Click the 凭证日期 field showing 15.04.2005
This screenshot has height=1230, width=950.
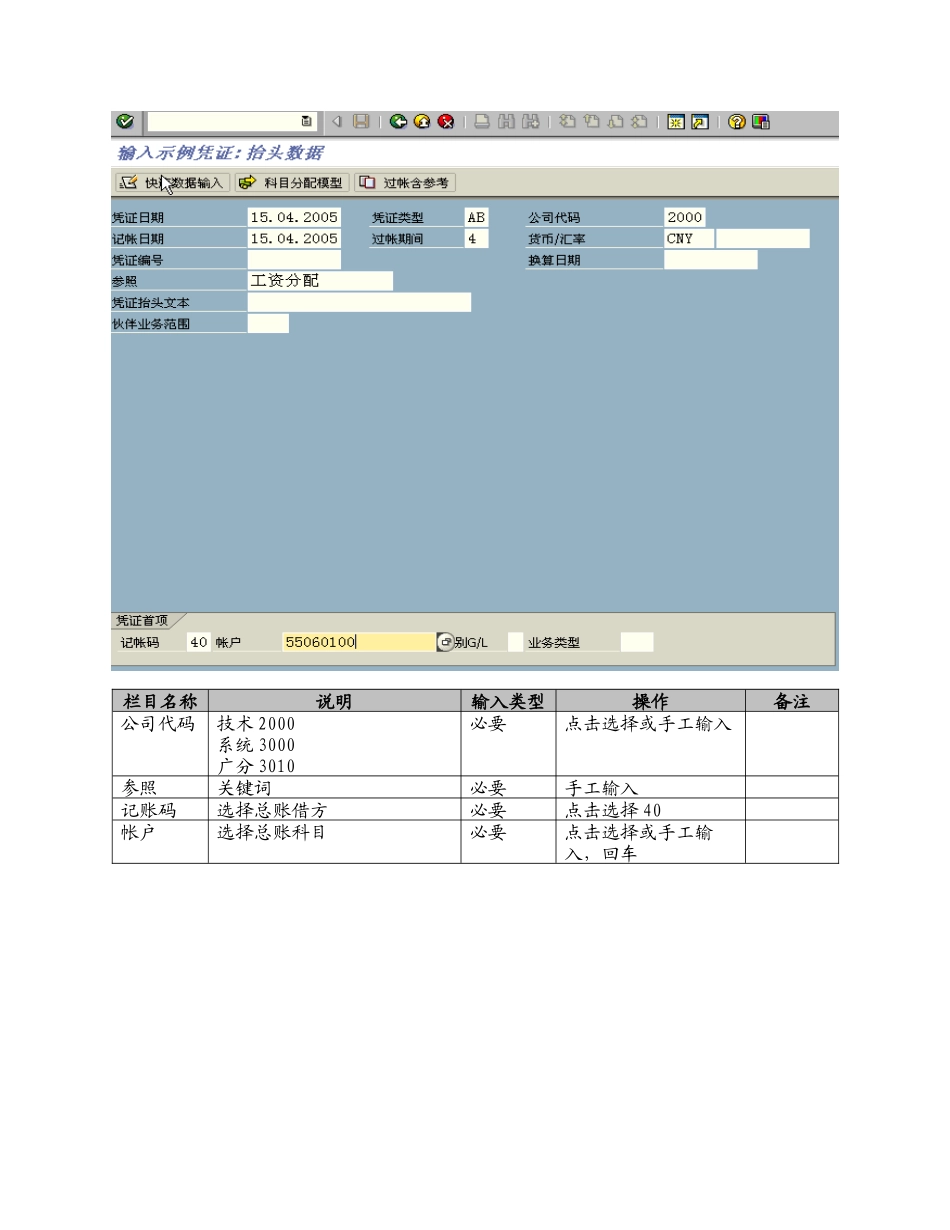coord(294,217)
